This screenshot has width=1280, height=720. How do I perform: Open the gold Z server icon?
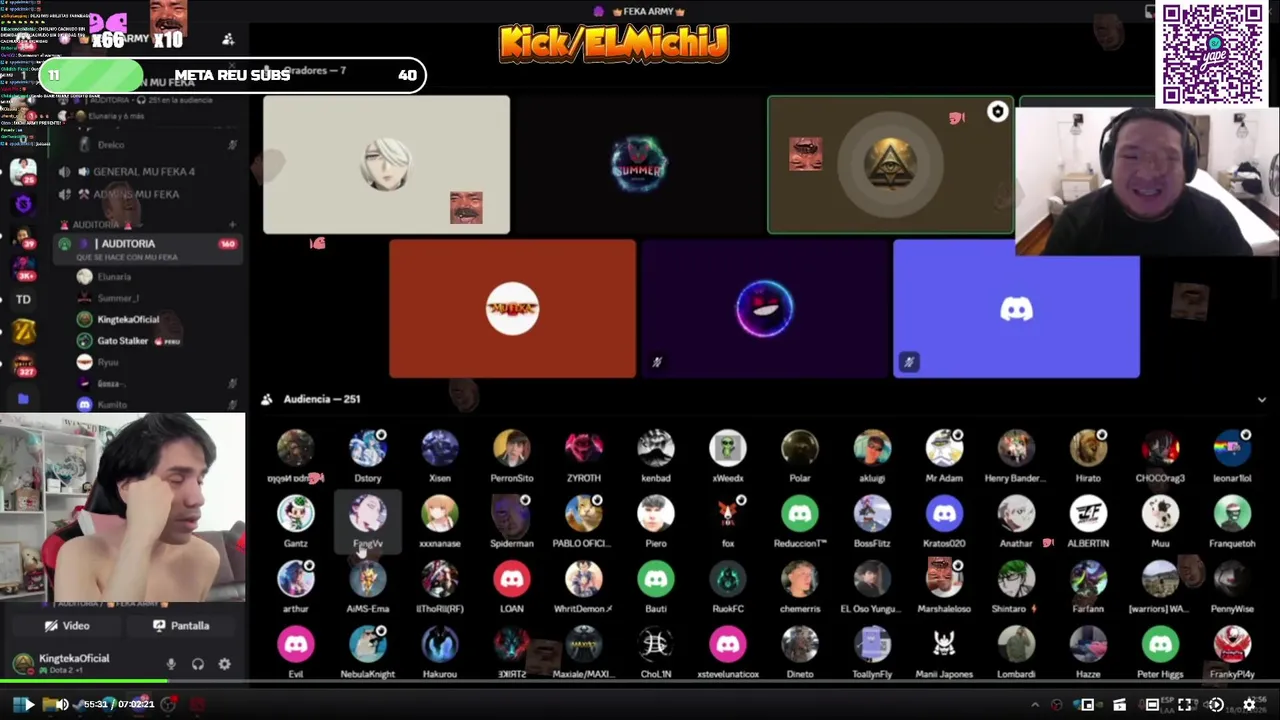[23, 331]
